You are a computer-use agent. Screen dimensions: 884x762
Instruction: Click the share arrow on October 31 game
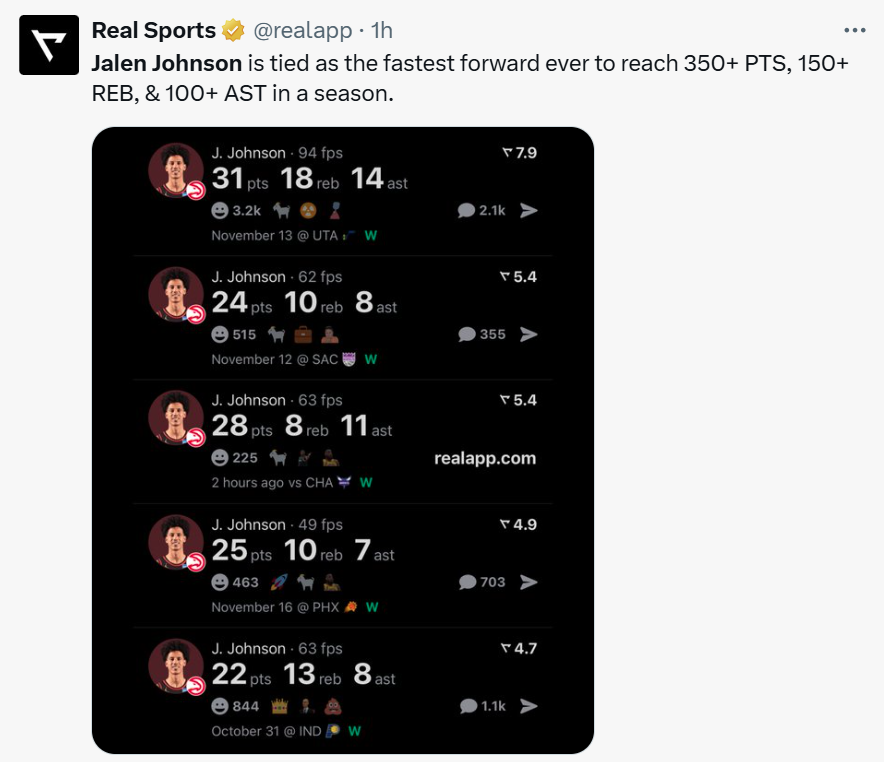click(x=529, y=706)
